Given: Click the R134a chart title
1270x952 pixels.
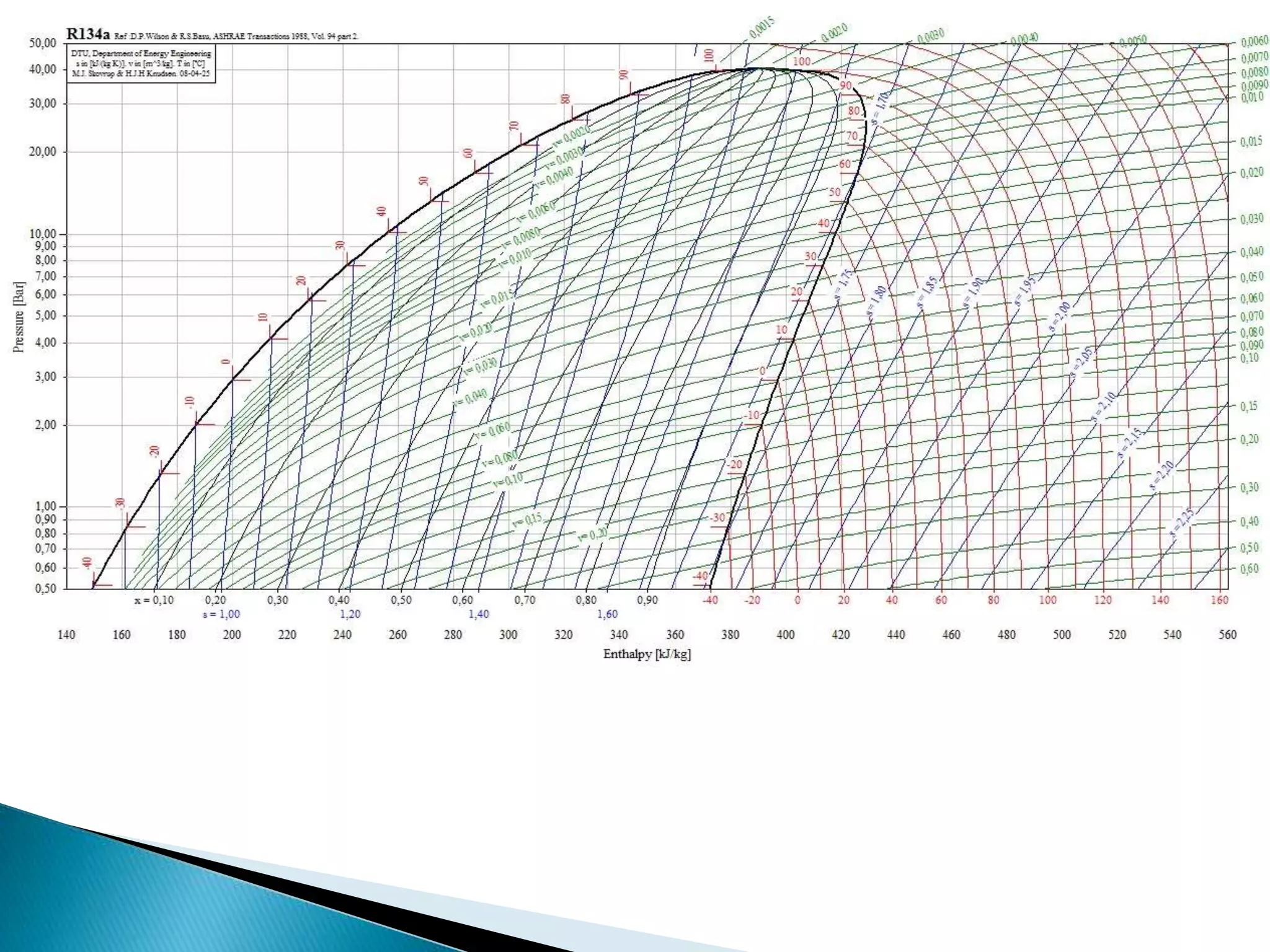Looking at the screenshot, I should click(87, 34).
